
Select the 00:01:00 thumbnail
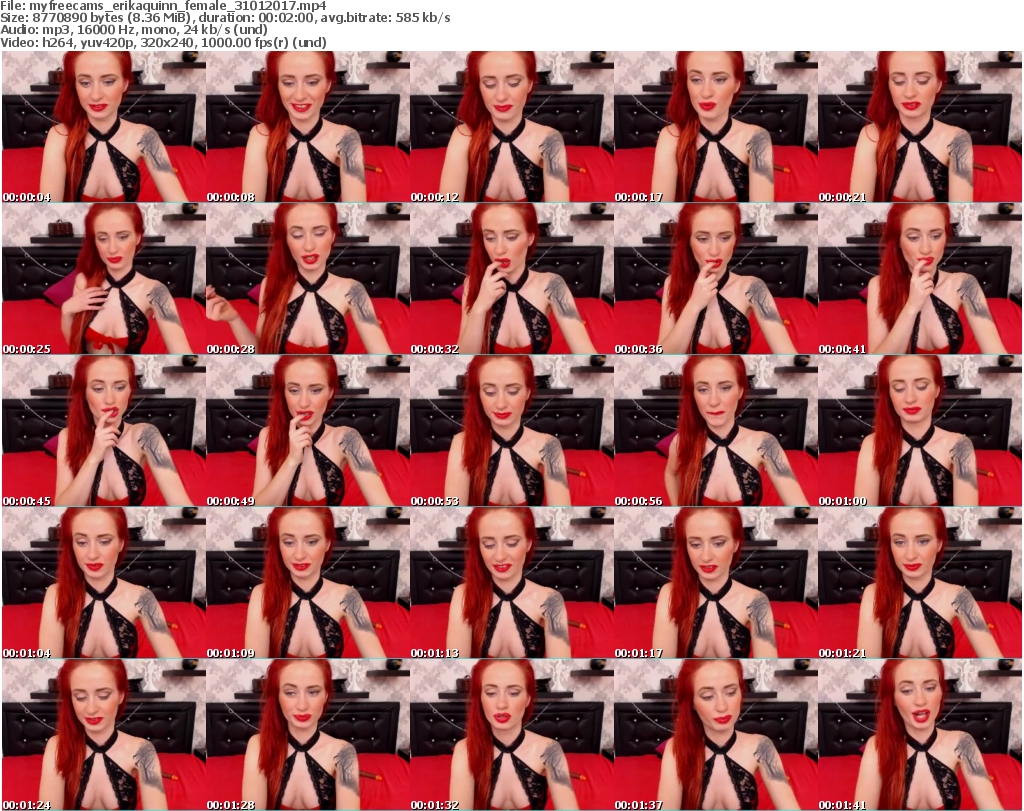(x=919, y=431)
